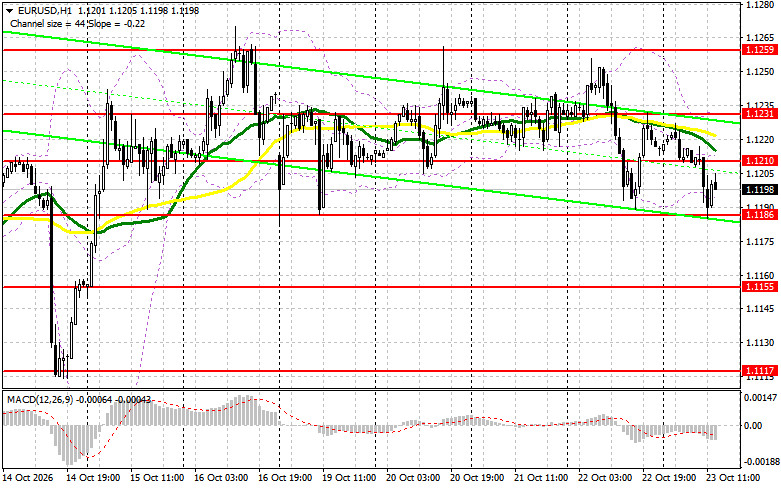The image size is (781, 489).
Task: Select the 1.1231 red price level label
Action: 759,114
